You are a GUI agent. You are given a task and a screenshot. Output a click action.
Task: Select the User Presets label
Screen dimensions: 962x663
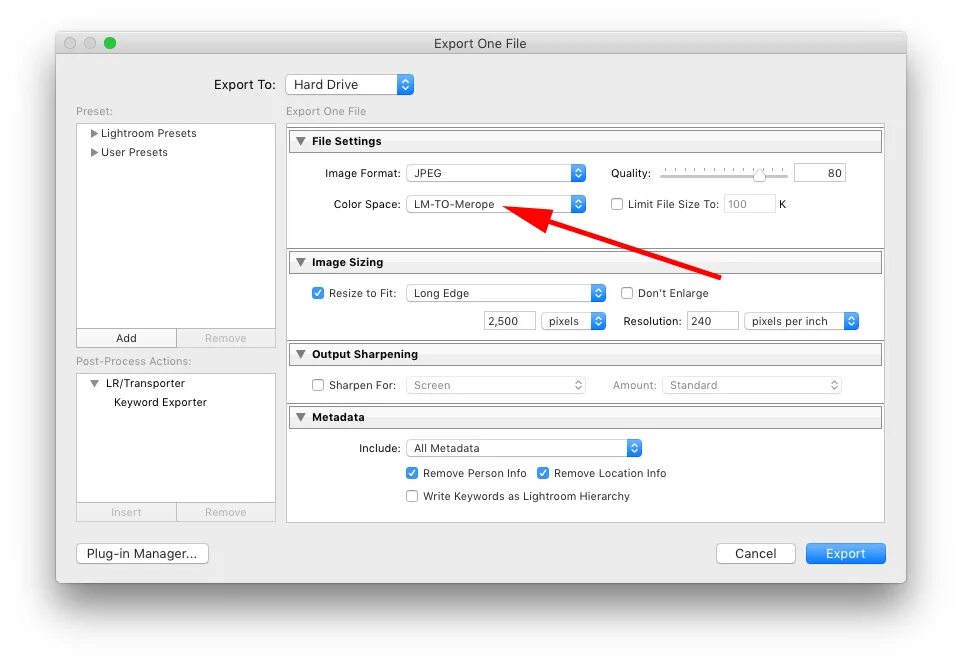point(134,152)
